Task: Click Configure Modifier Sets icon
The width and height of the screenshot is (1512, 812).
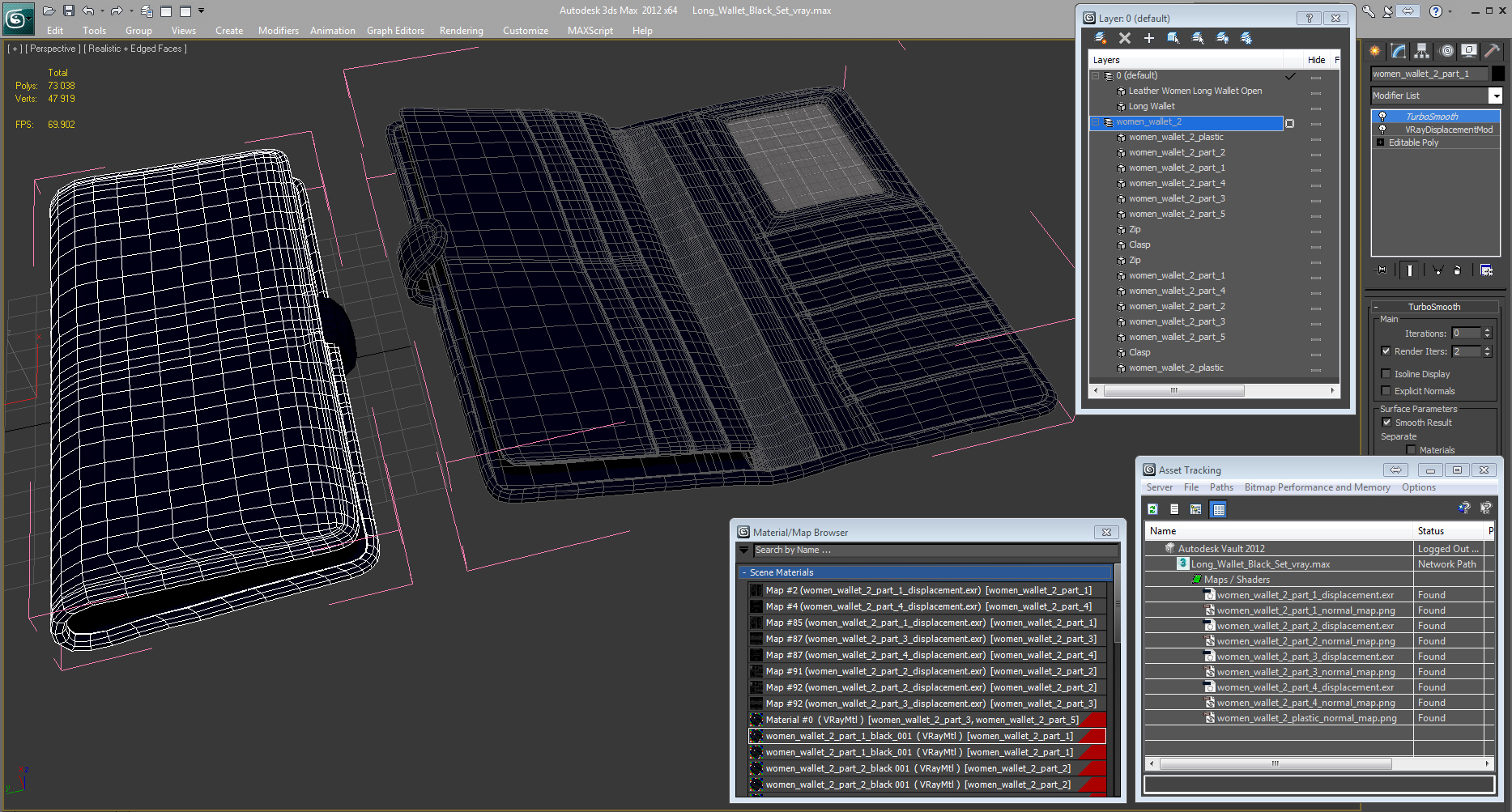Action: point(1486,270)
